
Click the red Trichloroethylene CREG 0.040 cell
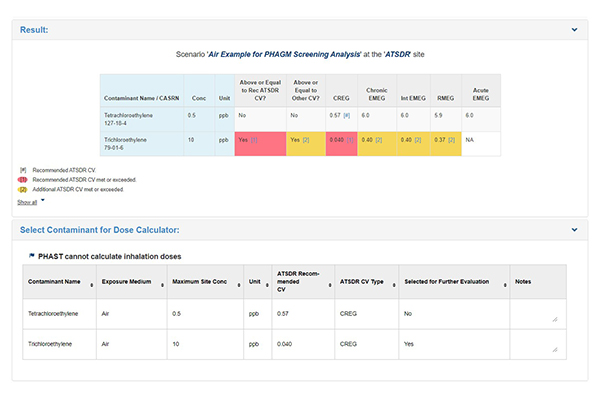[x=342, y=141]
